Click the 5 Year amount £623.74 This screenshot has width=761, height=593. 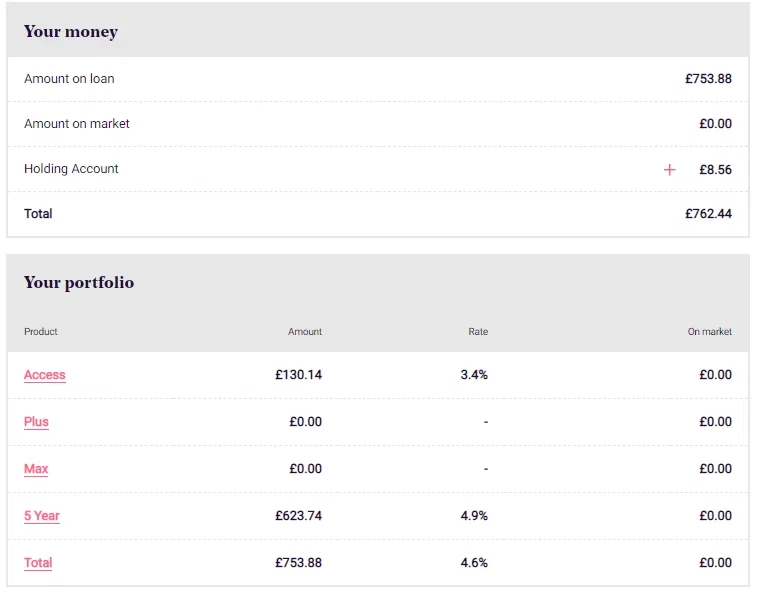pos(298,516)
